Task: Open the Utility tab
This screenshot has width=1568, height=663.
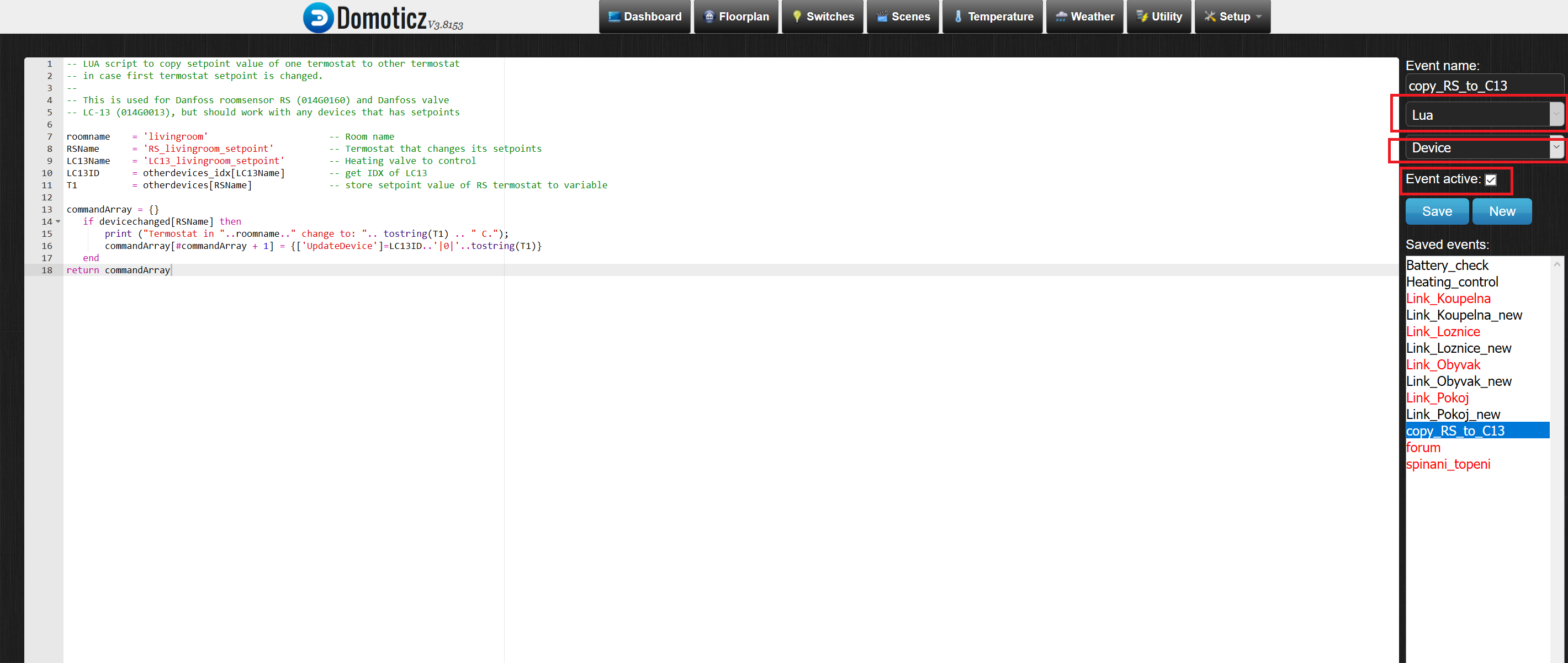Action: point(1158,17)
